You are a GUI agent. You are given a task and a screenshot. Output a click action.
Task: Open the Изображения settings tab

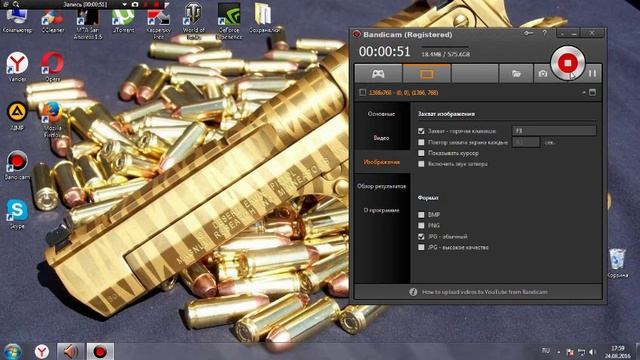[381, 162]
